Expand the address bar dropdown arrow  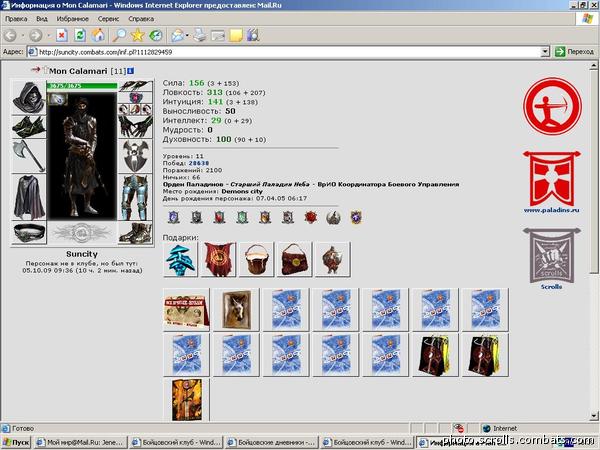pos(545,52)
